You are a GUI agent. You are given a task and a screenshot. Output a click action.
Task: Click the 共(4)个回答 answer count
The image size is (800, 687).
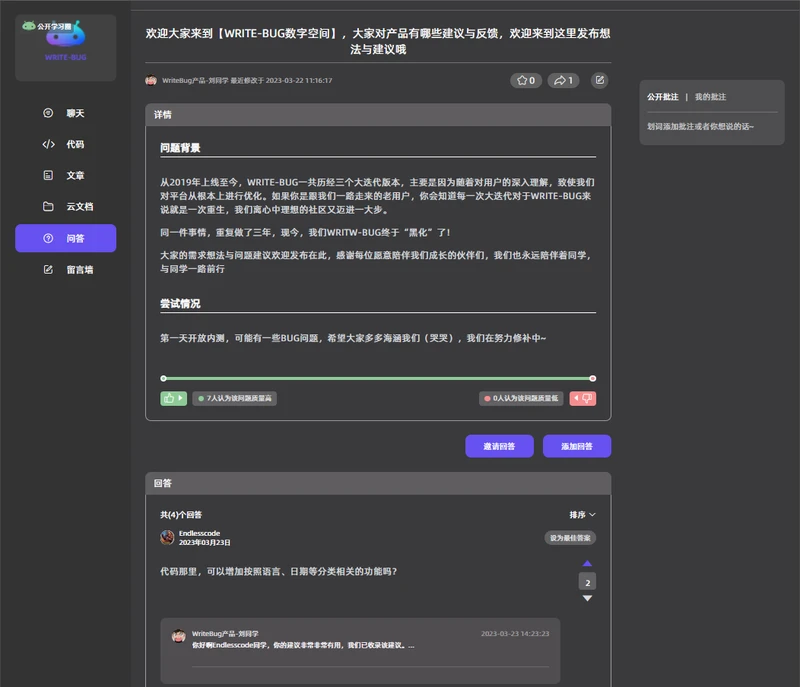click(x=181, y=515)
